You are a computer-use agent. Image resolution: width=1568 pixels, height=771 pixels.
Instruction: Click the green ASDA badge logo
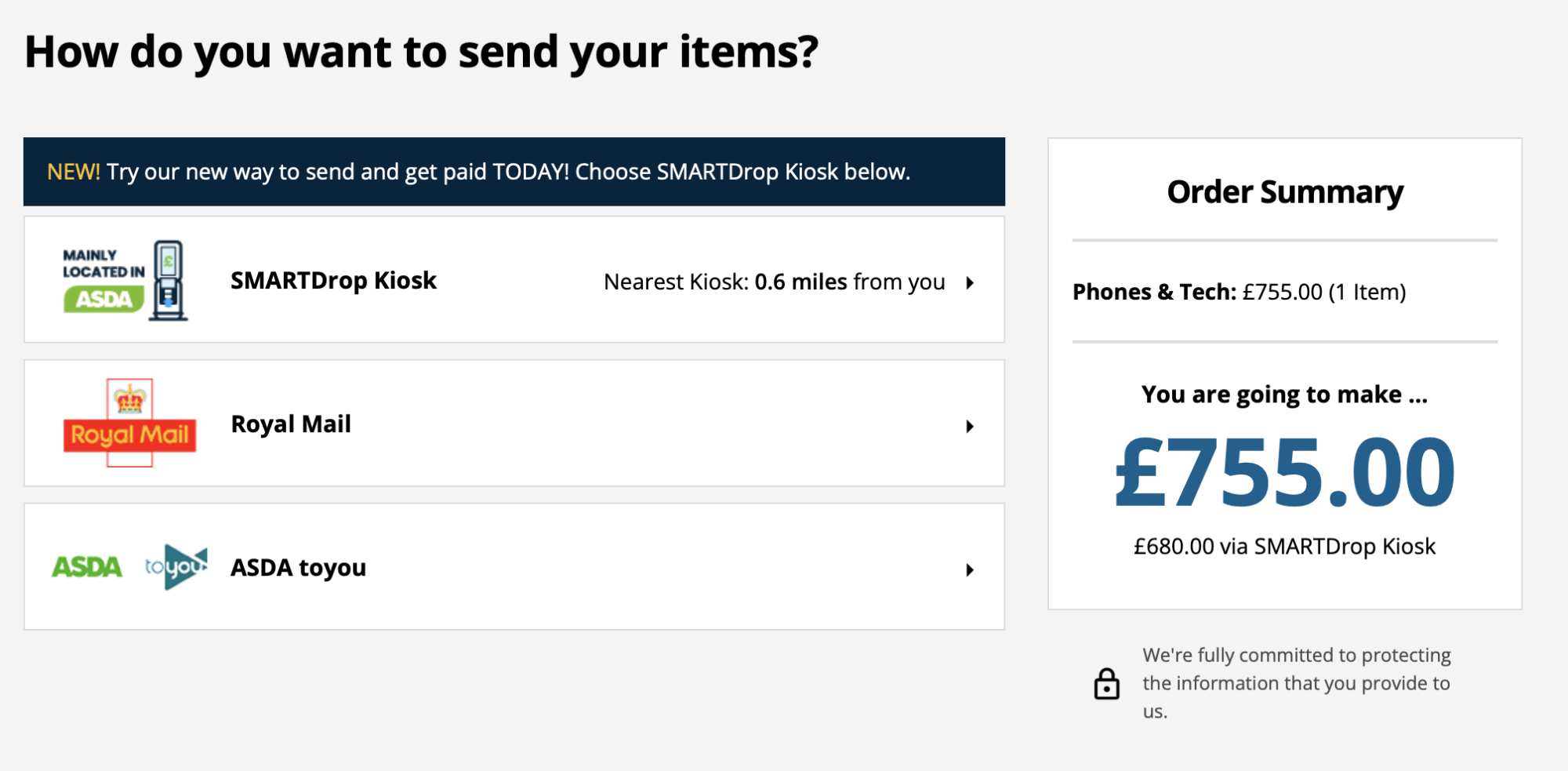coord(104,299)
